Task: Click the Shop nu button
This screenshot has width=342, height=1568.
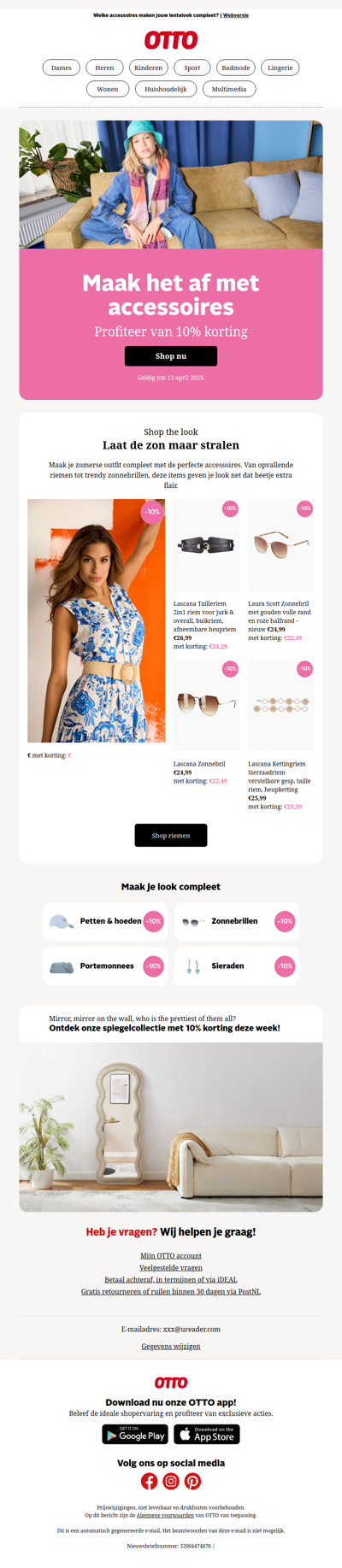Action: (171, 355)
